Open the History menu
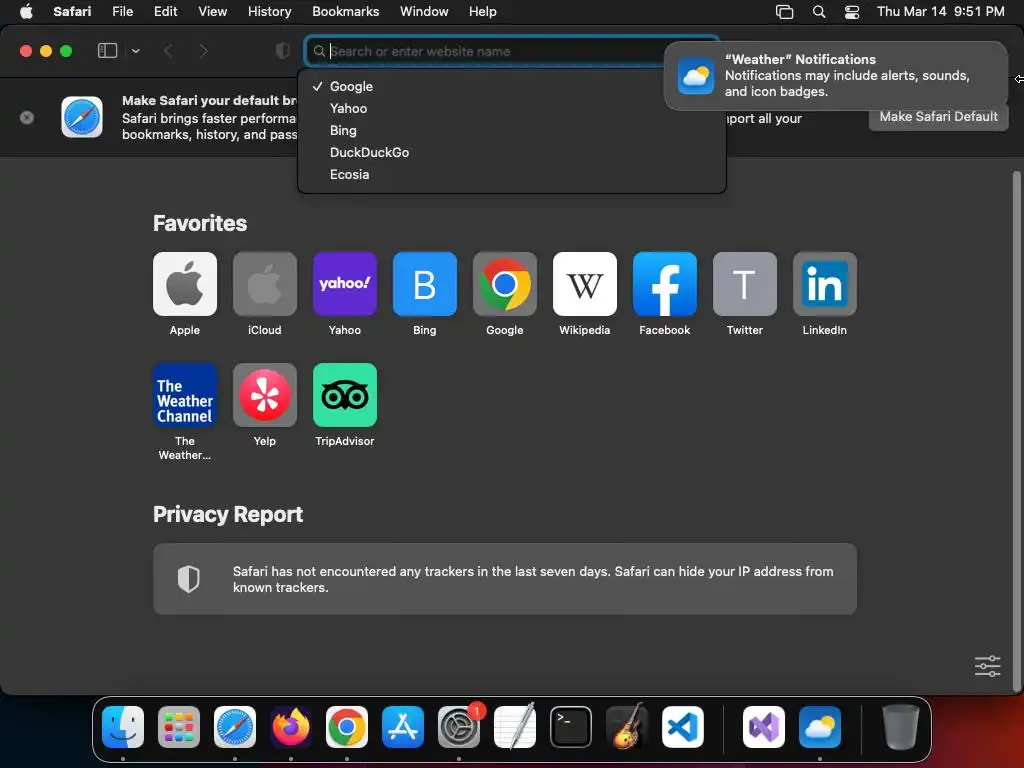This screenshot has height=768, width=1024. tap(269, 12)
